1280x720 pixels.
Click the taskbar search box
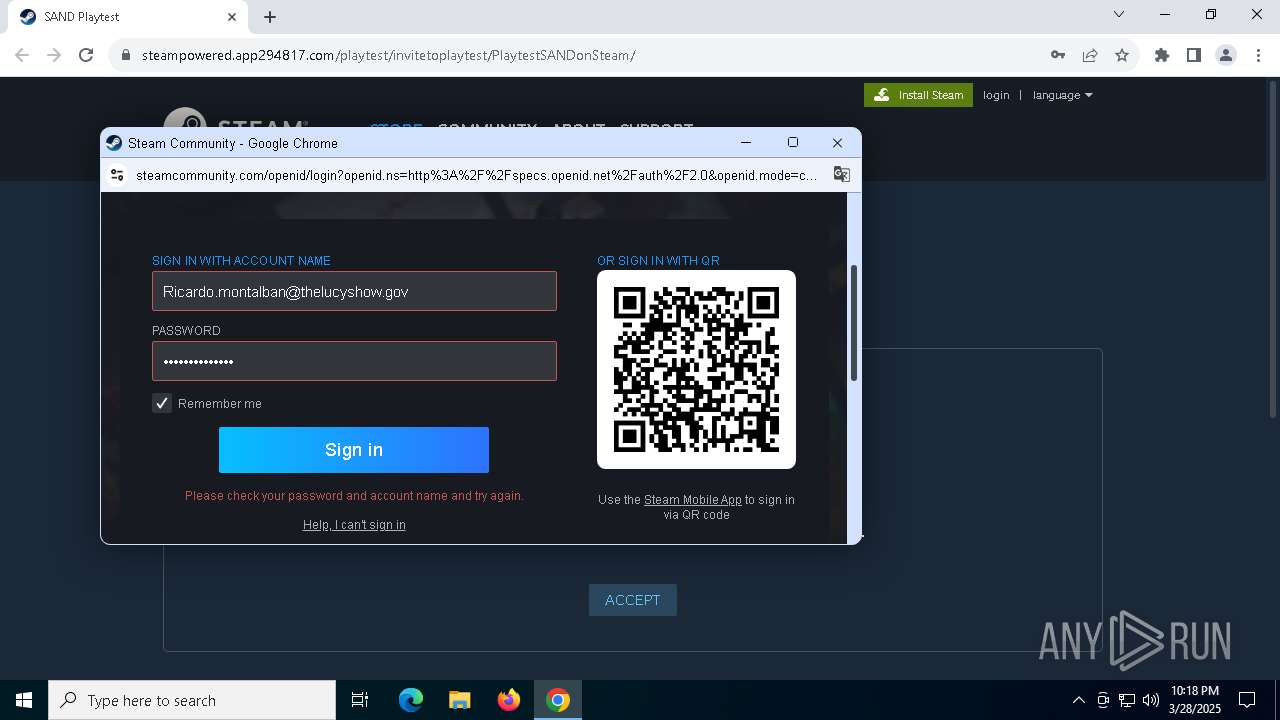[192, 700]
